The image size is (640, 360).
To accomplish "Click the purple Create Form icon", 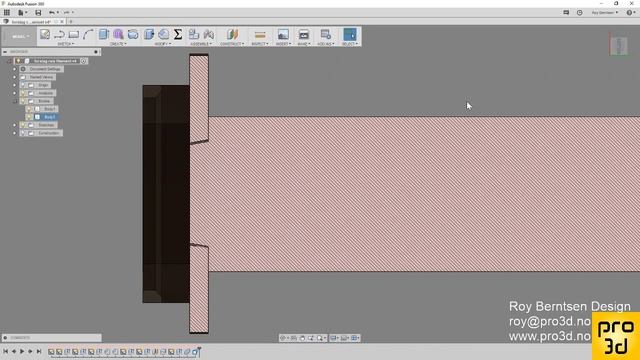I will coord(118,34).
